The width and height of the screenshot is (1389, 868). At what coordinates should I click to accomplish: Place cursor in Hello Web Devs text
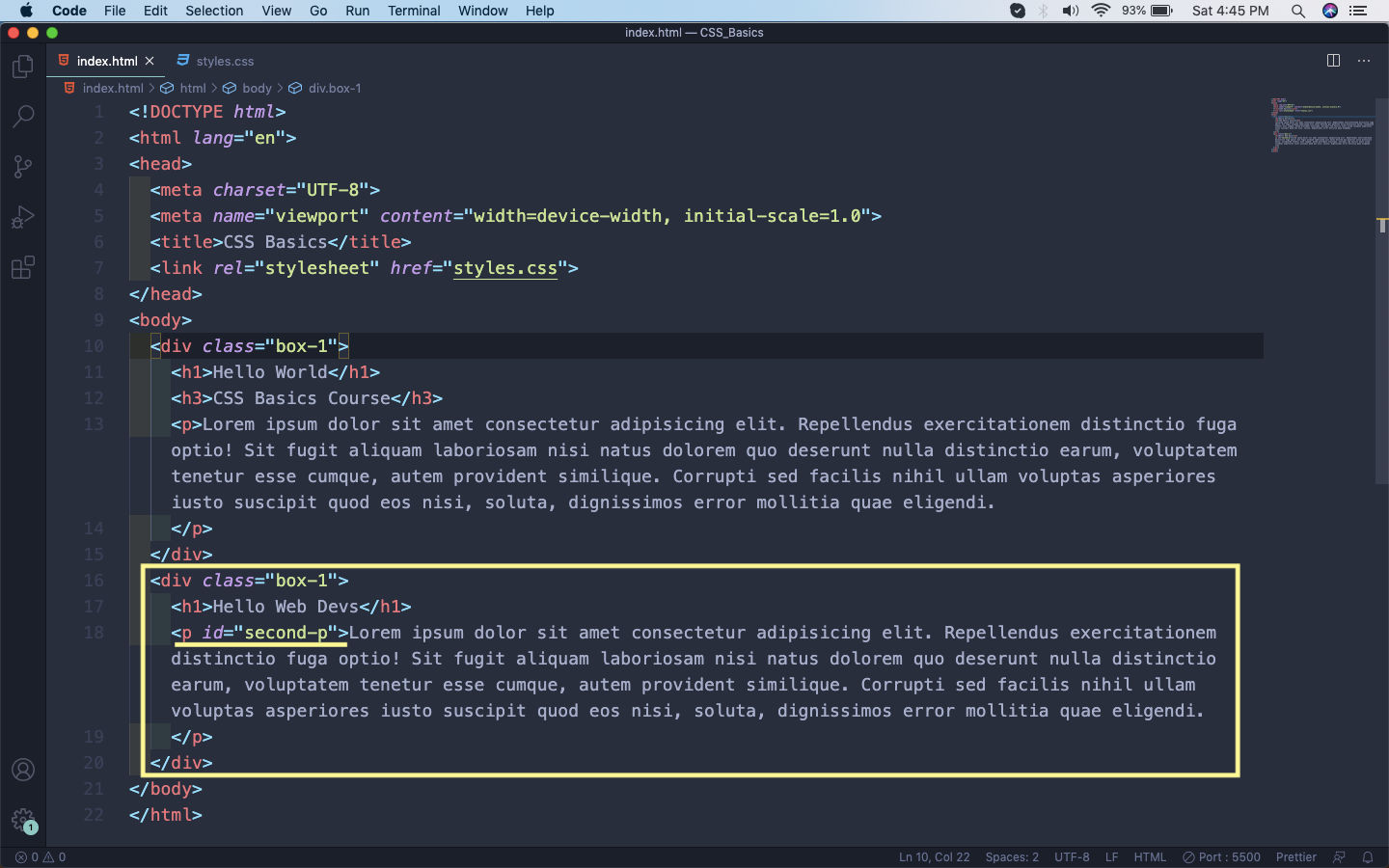[x=286, y=607]
